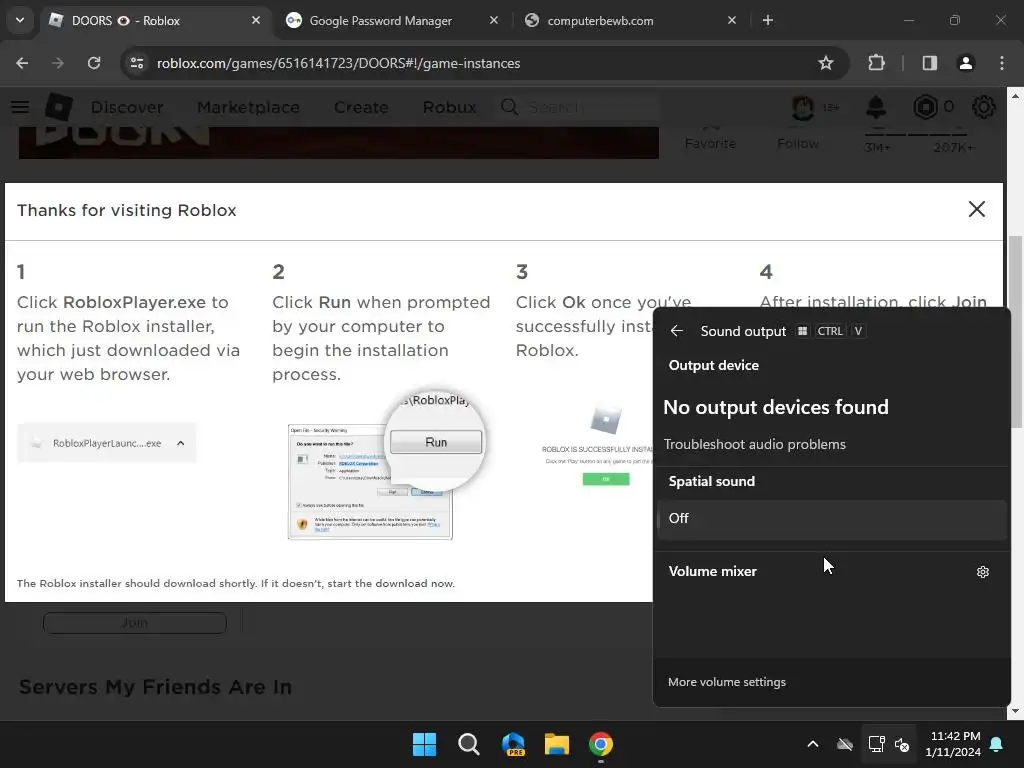This screenshot has height=768, width=1024.
Task: Click Troubleshoot audio problems link
Action: point(754,444)
